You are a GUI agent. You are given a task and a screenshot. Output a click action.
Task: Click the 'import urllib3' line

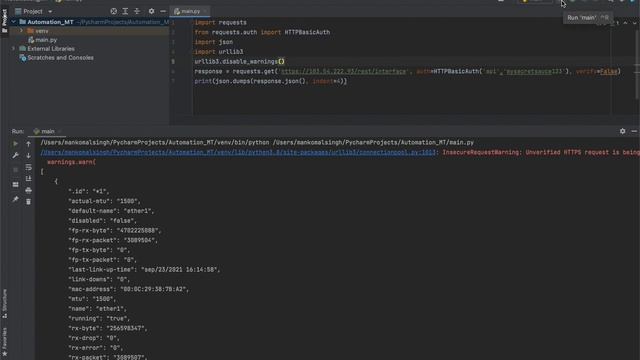pos(219,52)
